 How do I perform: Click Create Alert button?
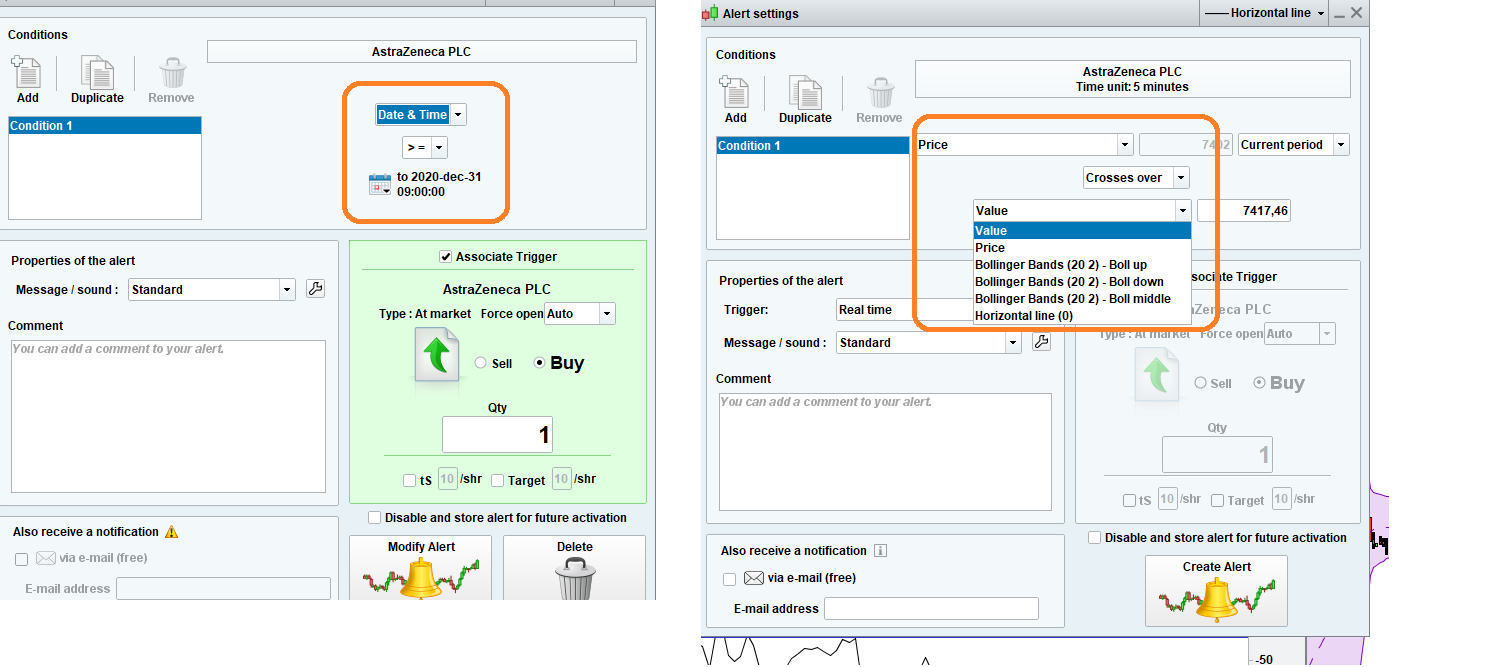click(x=1216, y=591)
